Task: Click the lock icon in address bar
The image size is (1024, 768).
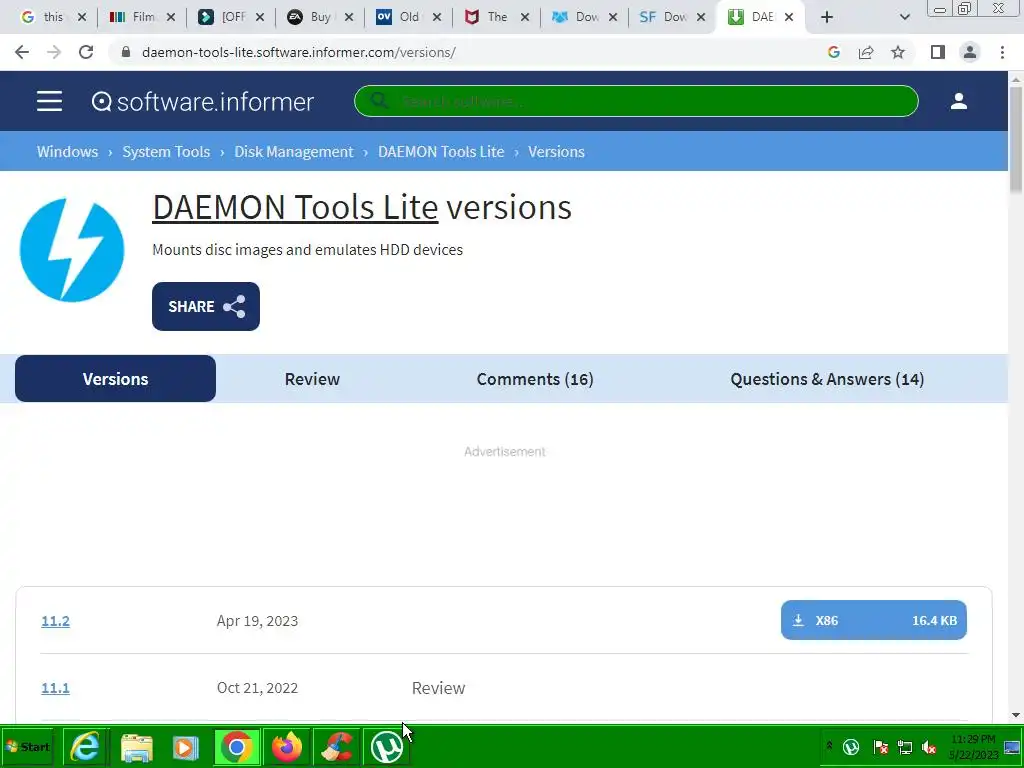Action: coord(126,52)
